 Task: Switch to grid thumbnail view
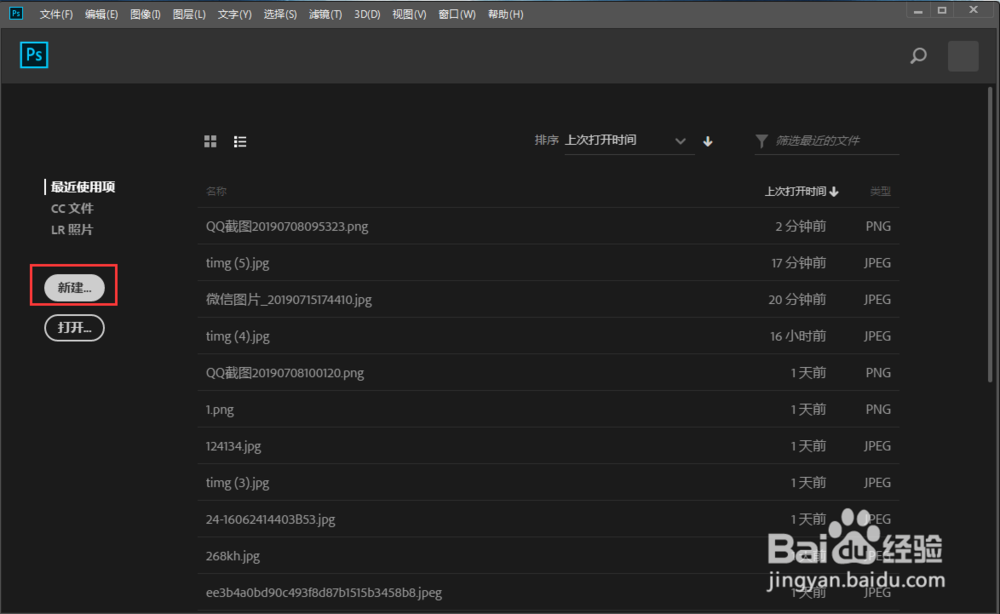coord(210,141)
